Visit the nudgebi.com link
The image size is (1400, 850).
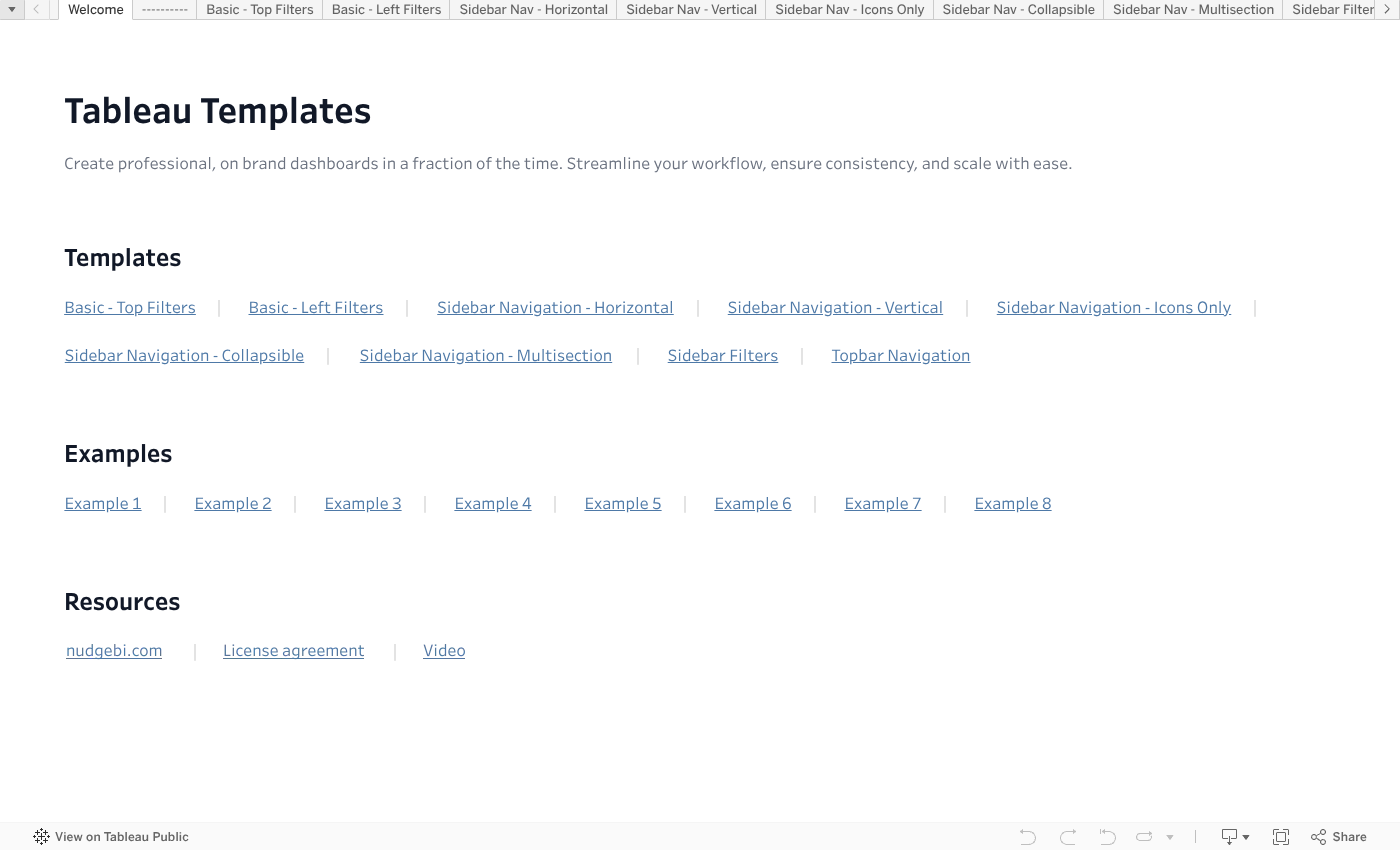(114, 650)
